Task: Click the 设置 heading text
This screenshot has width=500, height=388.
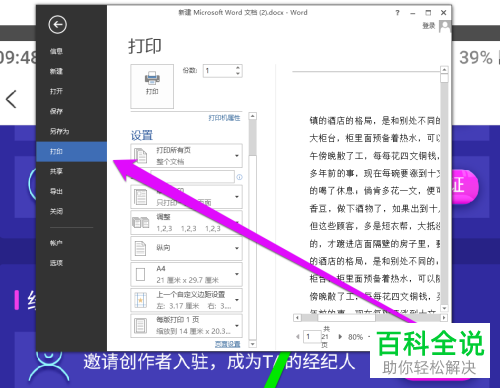Action: coord(142,135)
